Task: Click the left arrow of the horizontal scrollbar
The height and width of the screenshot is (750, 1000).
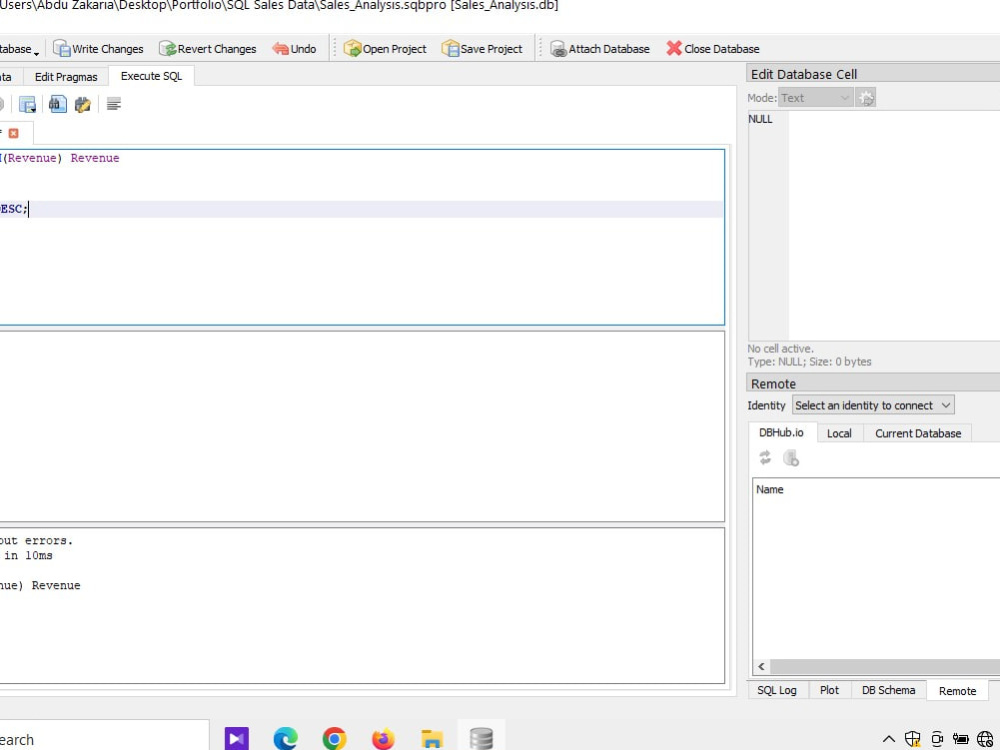Action: (761, 666)
